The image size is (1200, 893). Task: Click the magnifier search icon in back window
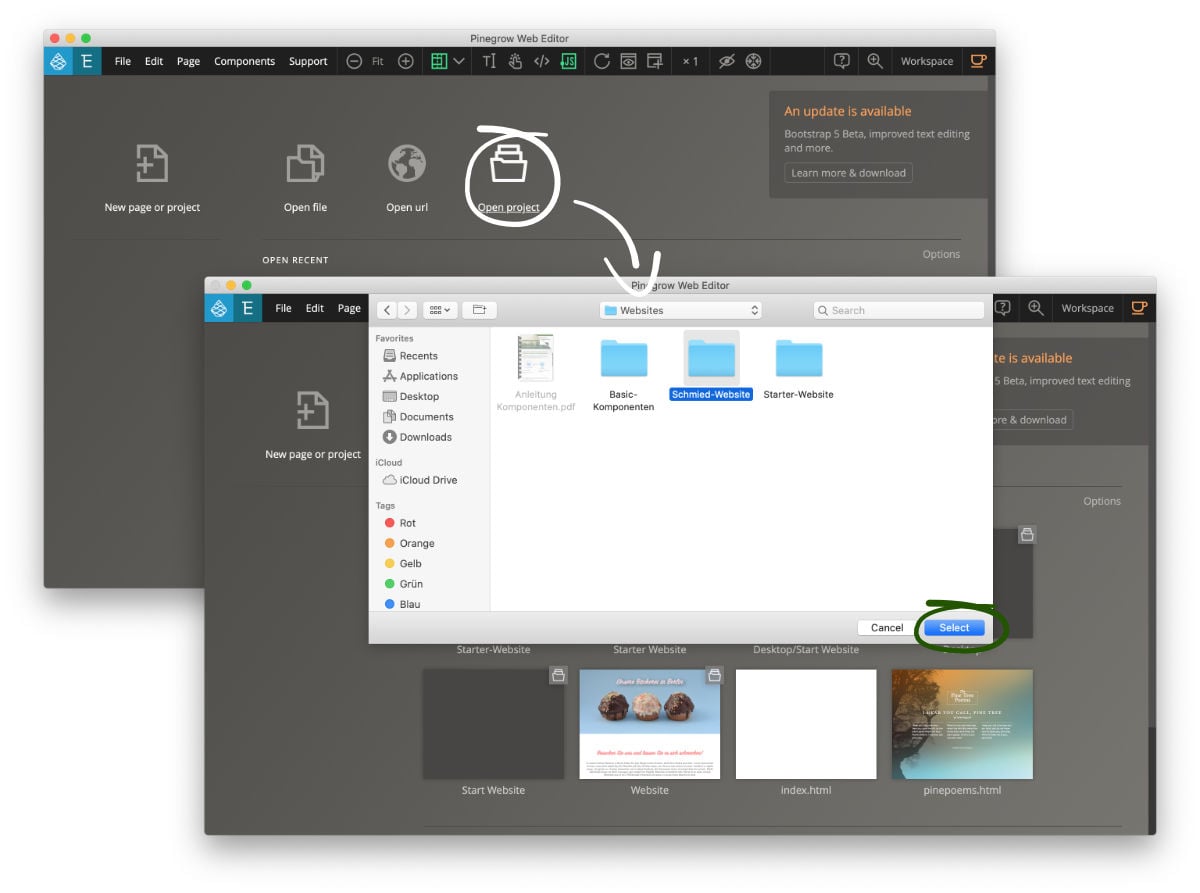(875, 61)
